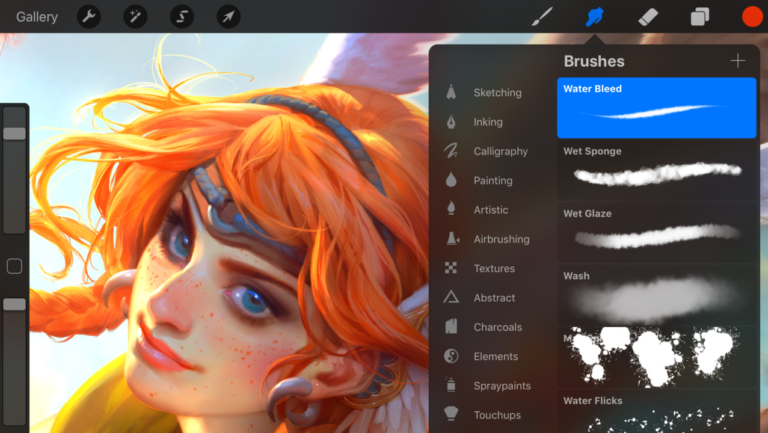Return to the Gallery

pos(37,17)
